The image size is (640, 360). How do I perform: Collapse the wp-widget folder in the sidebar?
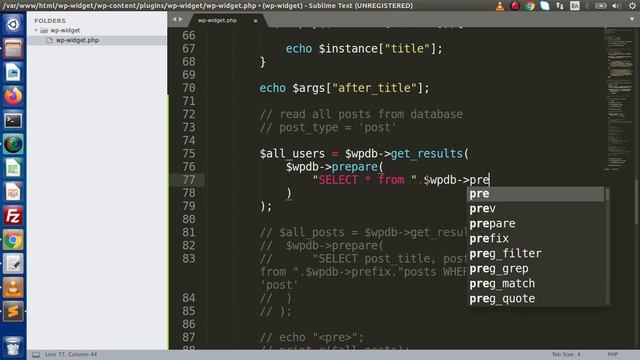click(x=36, y=30)
